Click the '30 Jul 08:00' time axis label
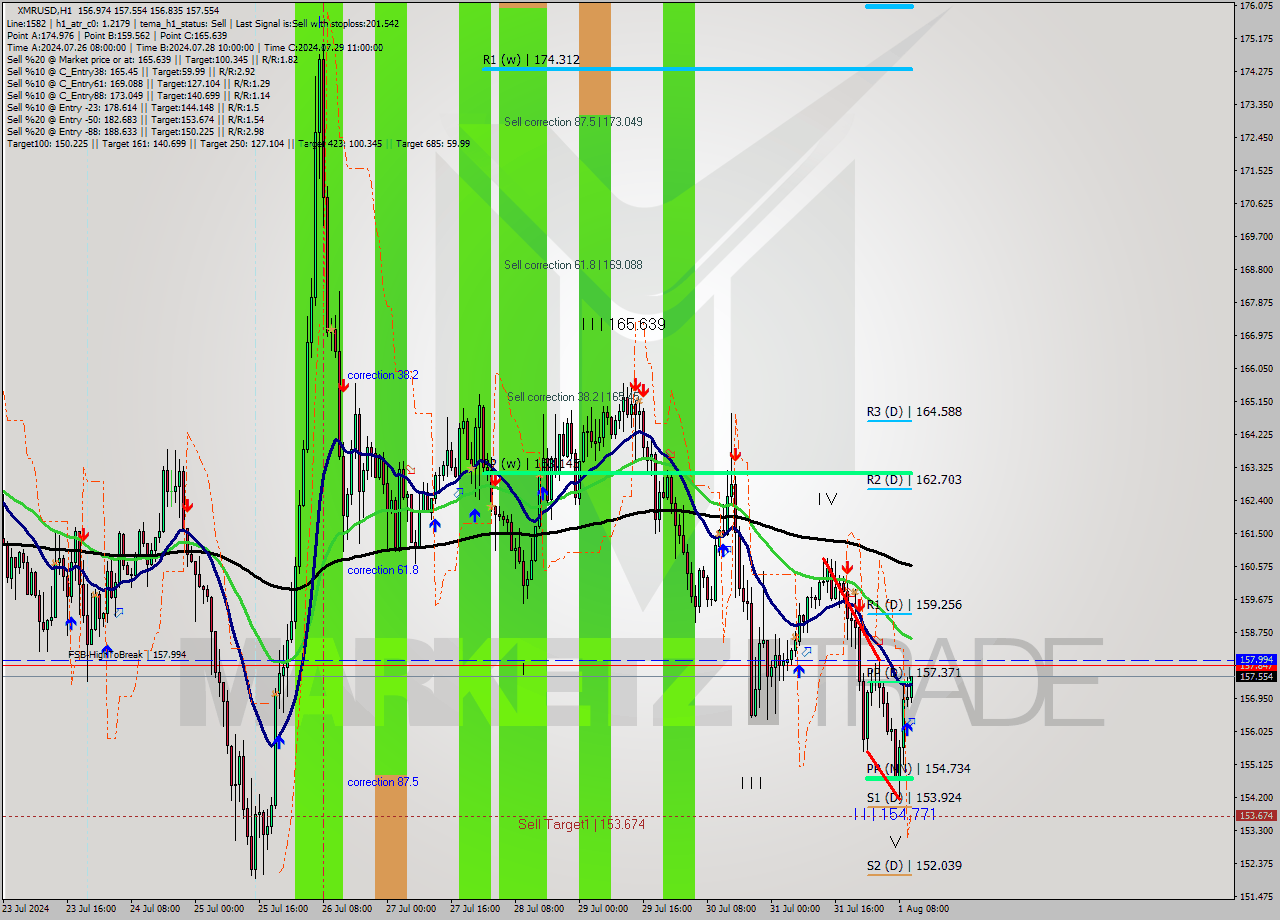1280x920 pixels. tap(730, 909)
